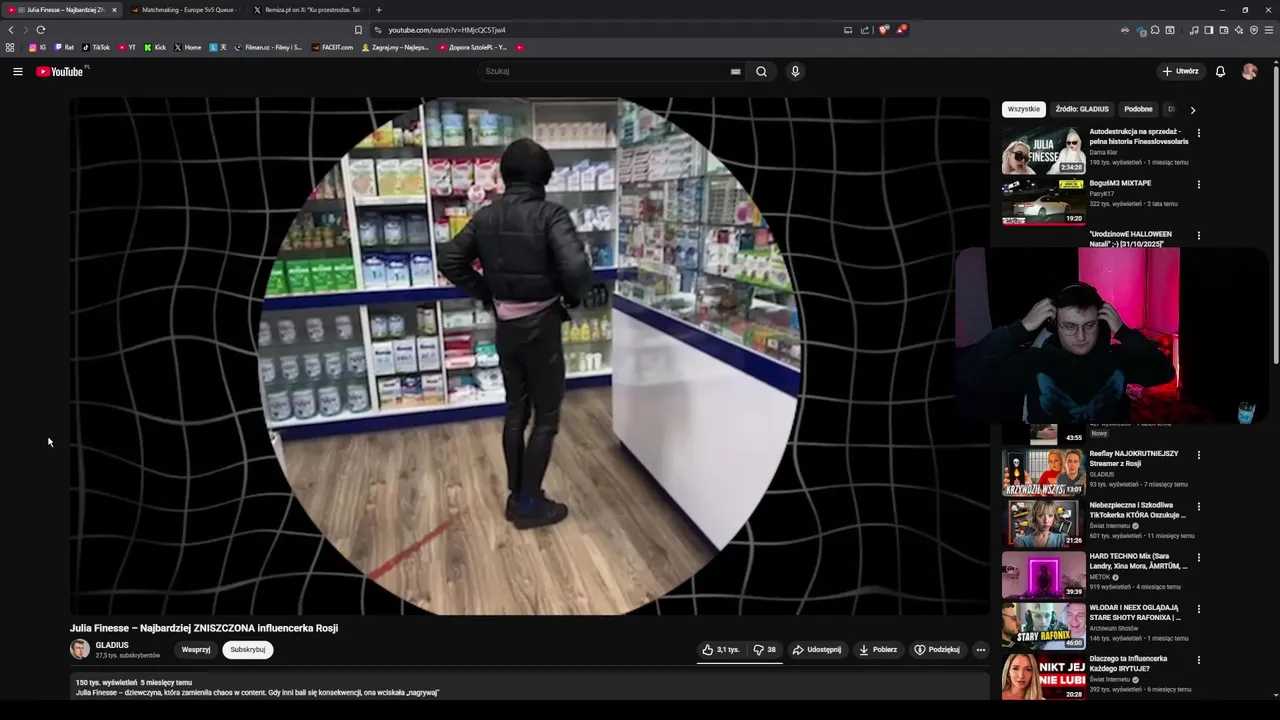This screenshot has width=1280, height=720.
Task: Open IG bookmark
Action: click(x=37, y=47)
